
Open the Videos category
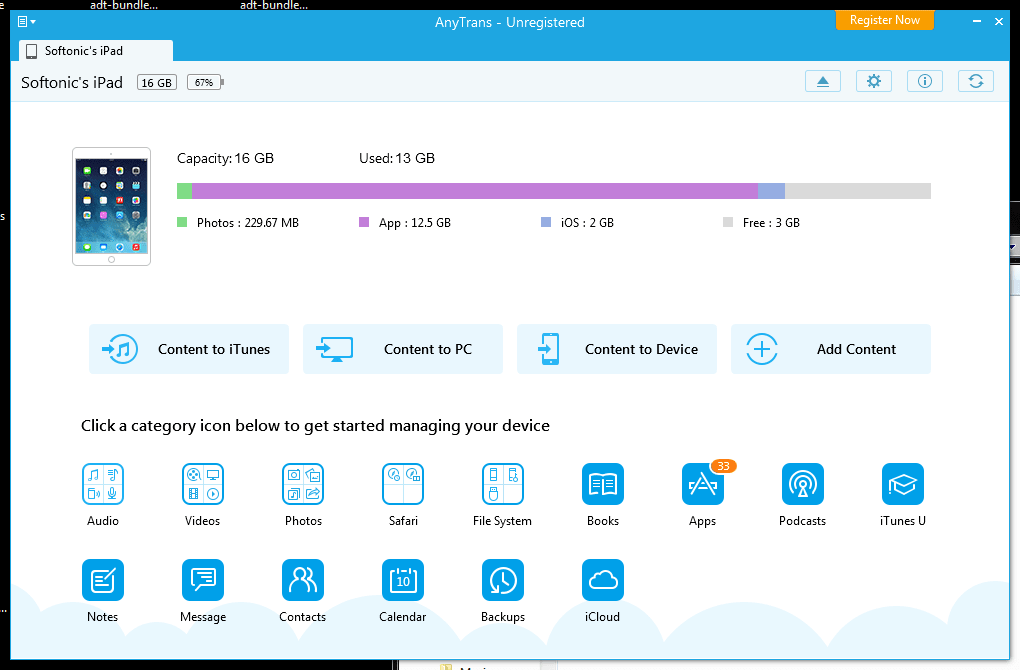[x=203, y=484]
